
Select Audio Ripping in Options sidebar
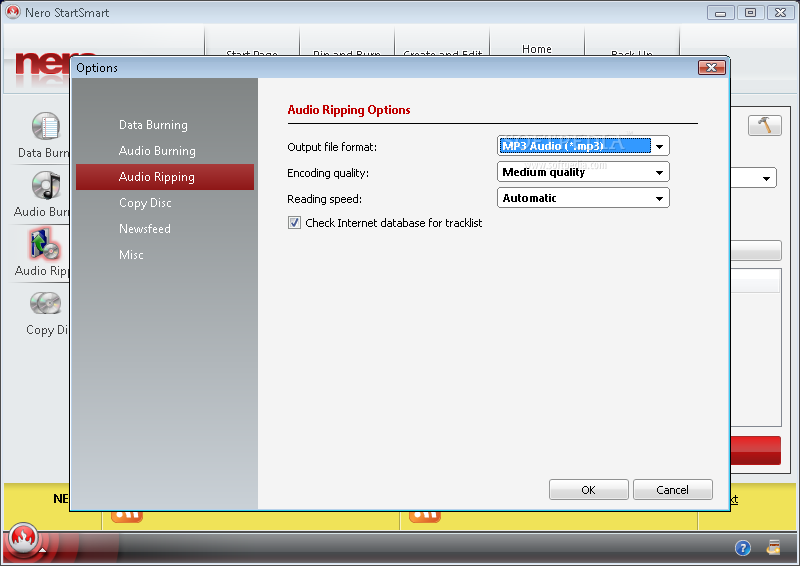pyautogui.click(x=165, y=177)
